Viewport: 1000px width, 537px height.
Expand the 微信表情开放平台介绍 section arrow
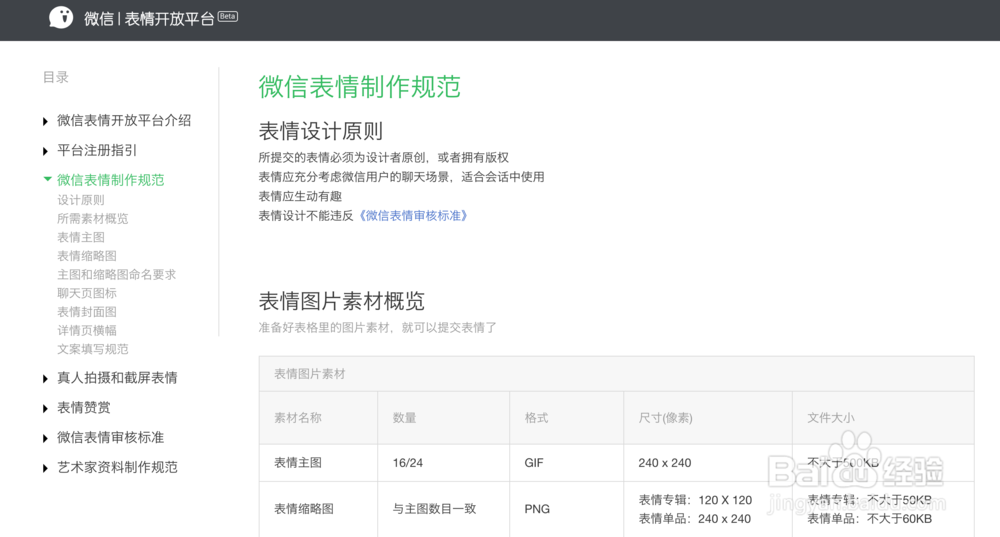point(46,121)
